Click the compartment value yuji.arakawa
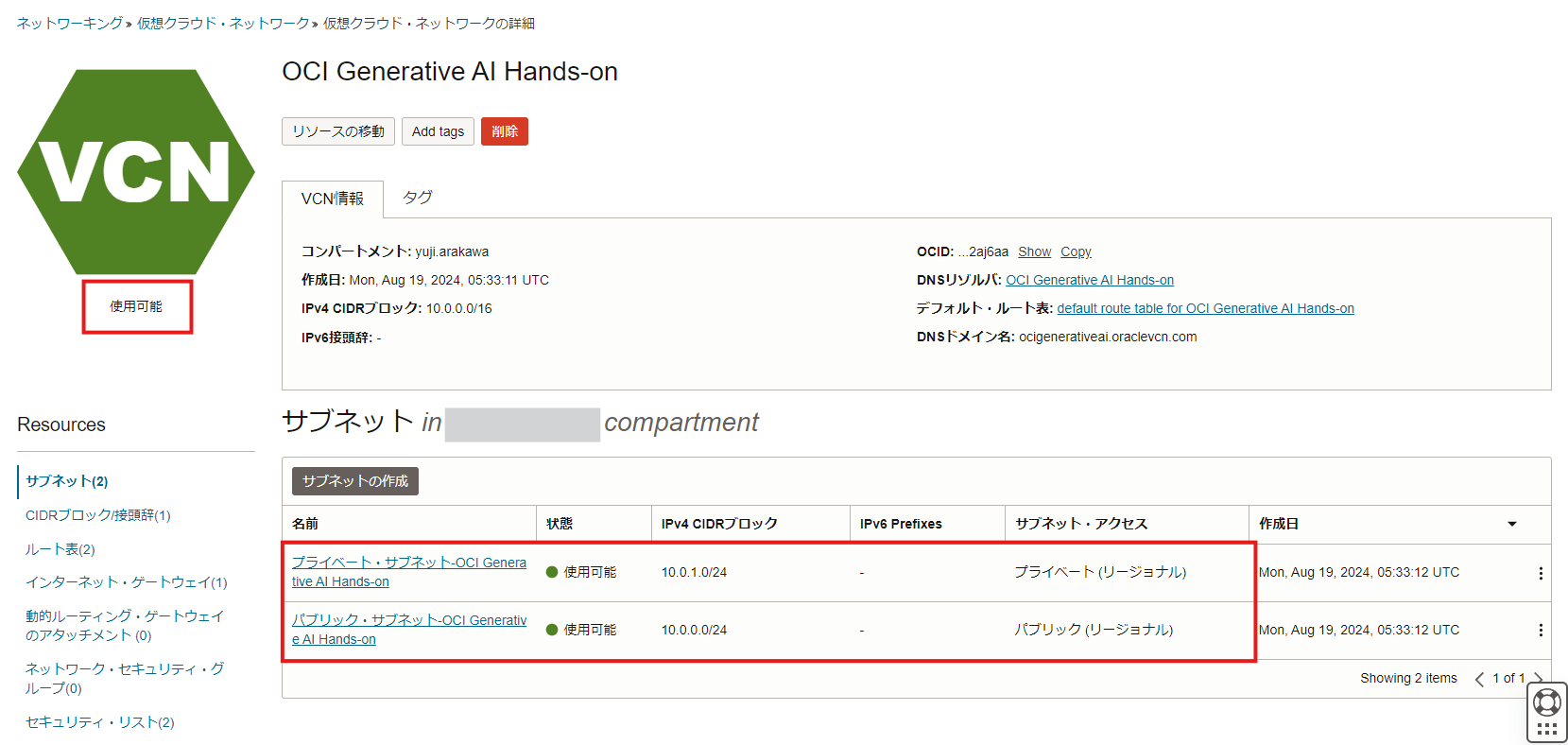The width and height of the screenshot is (1568, 745). point(452,251)
